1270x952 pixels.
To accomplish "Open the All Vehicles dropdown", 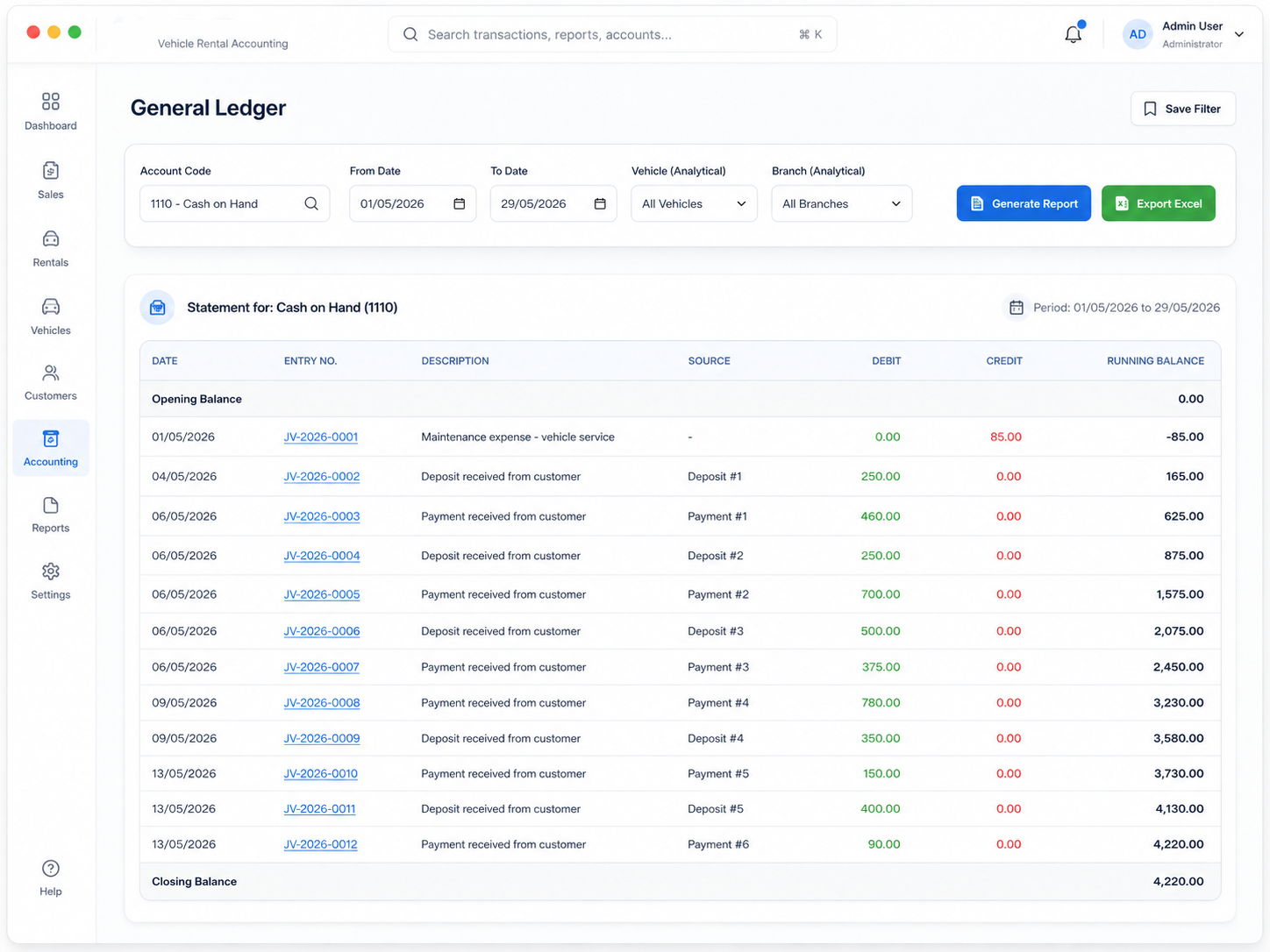I will point(694,203).
